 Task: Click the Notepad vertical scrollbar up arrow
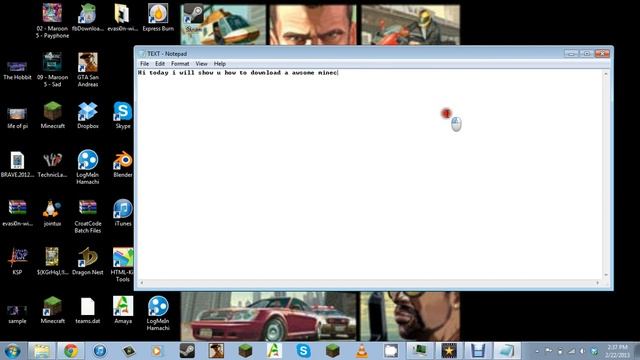tap(606, 73)
